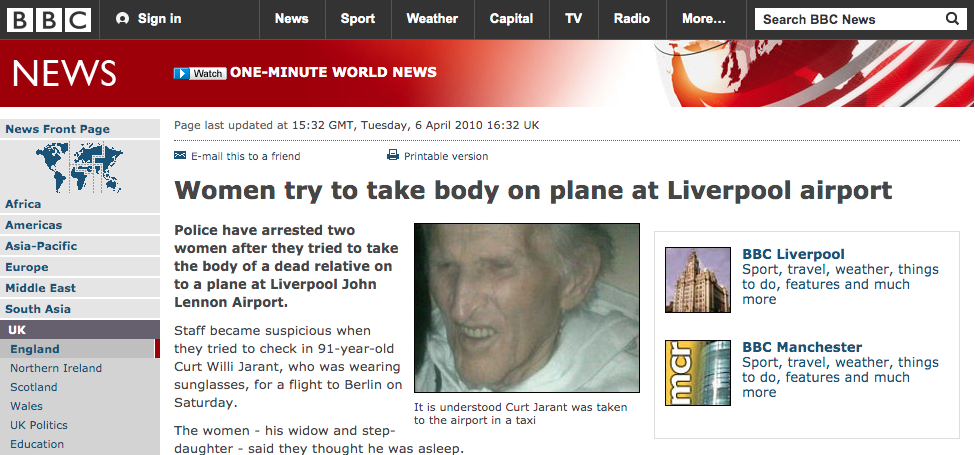Open the BBC Manchester mcr thumbnail
The image size is (975, 455).
coord(698,373)
